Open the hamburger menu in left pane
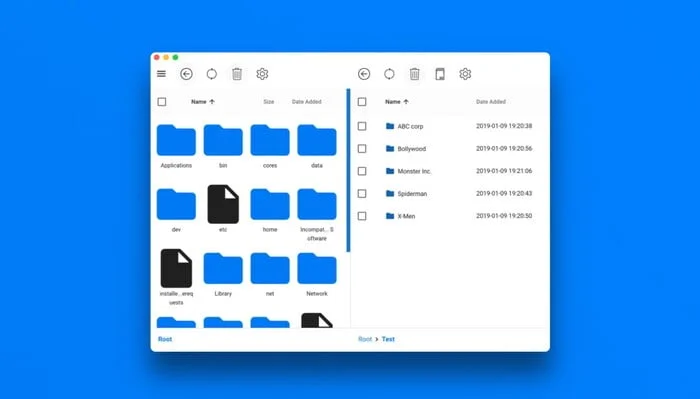The width and height of the screenshot is (700, 399). click(x=162, y=74)
